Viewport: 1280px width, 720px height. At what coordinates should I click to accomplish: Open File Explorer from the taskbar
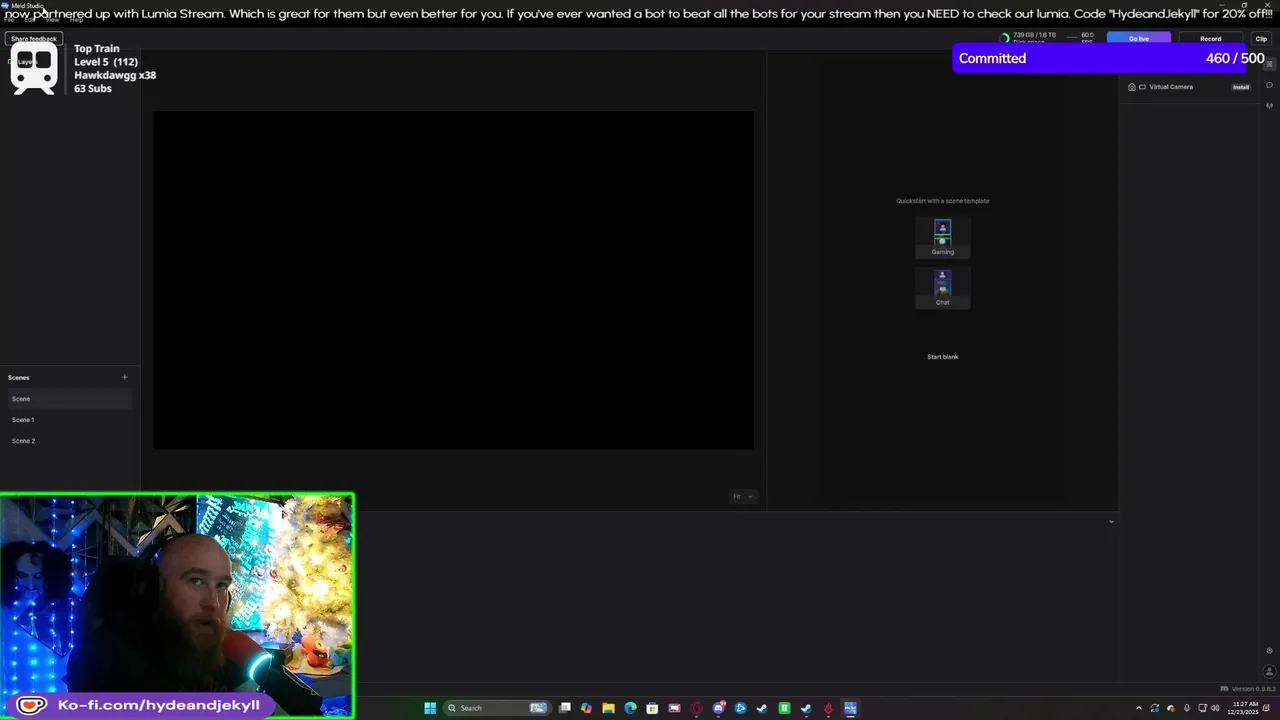tap(608, 708)
